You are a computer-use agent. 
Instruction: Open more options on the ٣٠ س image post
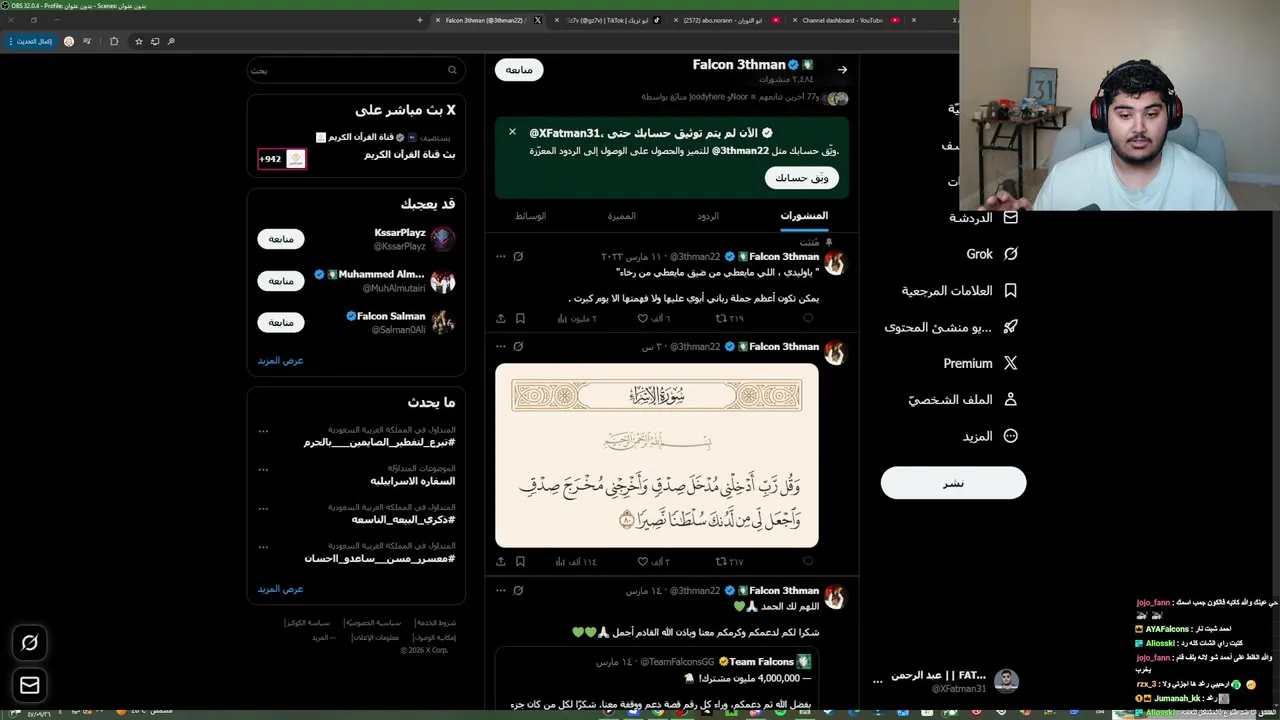pyautogui.click(x=501, y=347)
